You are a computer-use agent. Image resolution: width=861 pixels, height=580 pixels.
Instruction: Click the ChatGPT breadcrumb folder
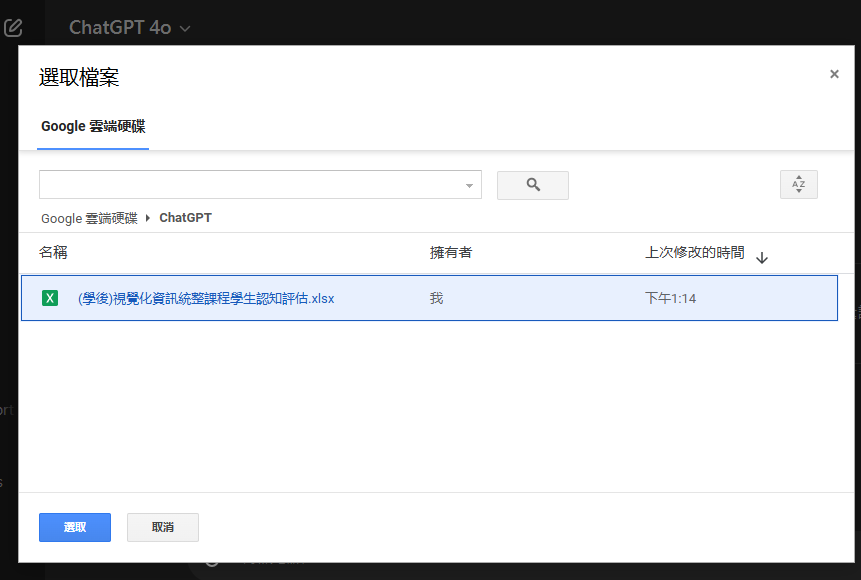point(185,218)
